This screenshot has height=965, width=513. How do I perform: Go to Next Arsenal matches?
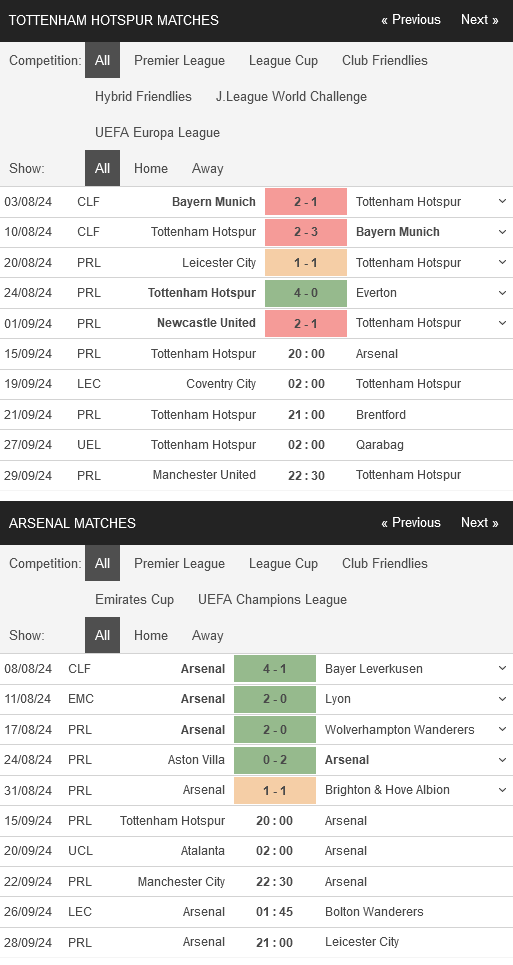(480, 523)
